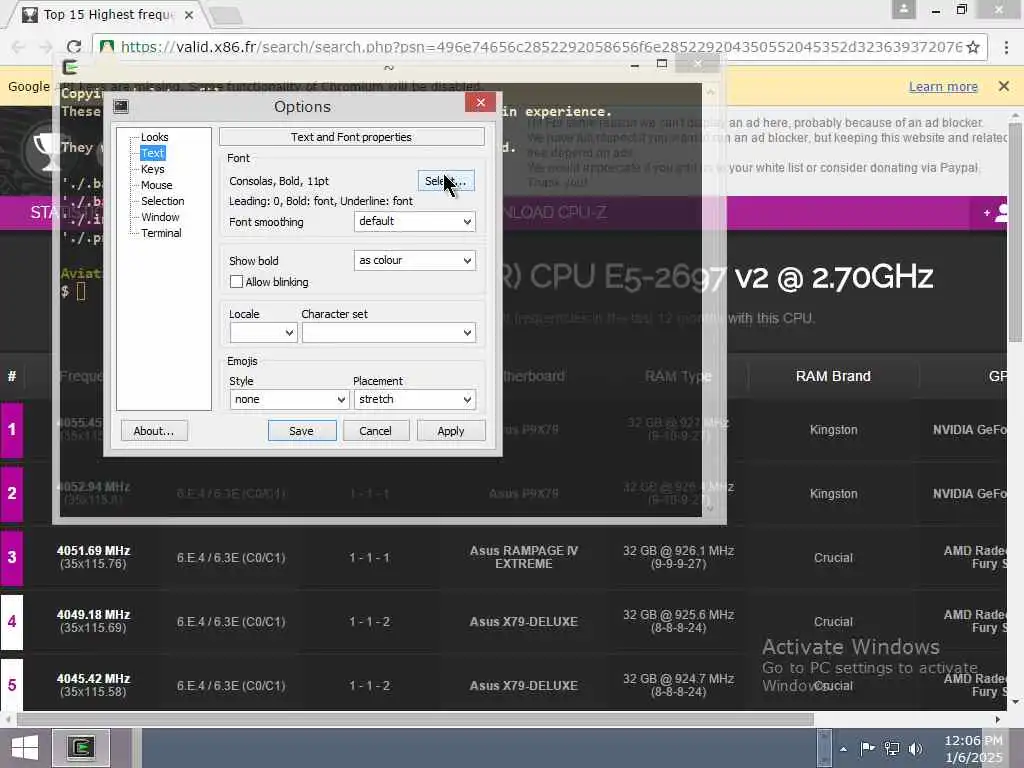Click the network tray icon
This screenshot has height=768, width=1024.
coord(891,749)
